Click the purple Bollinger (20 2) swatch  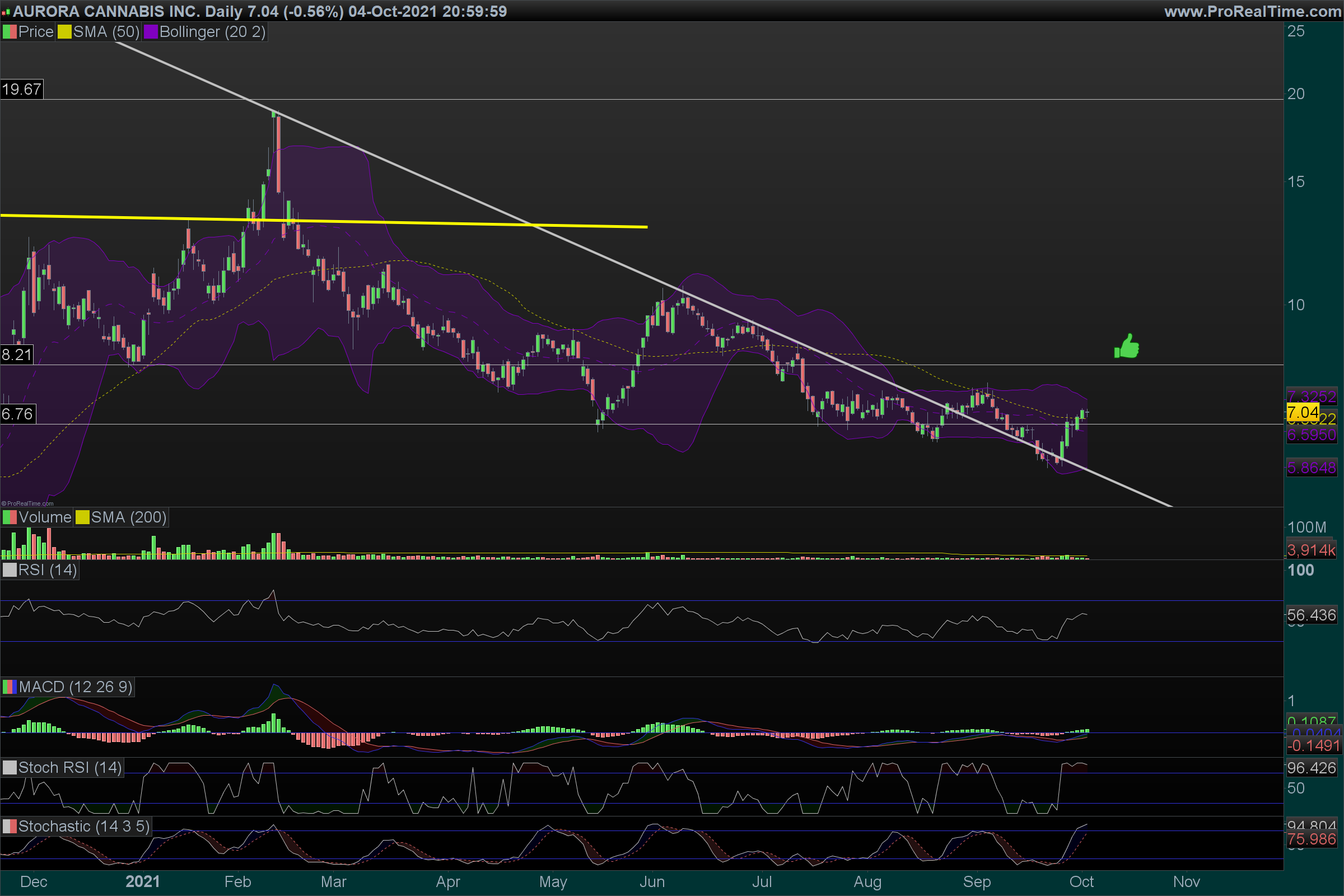point(150,32)
